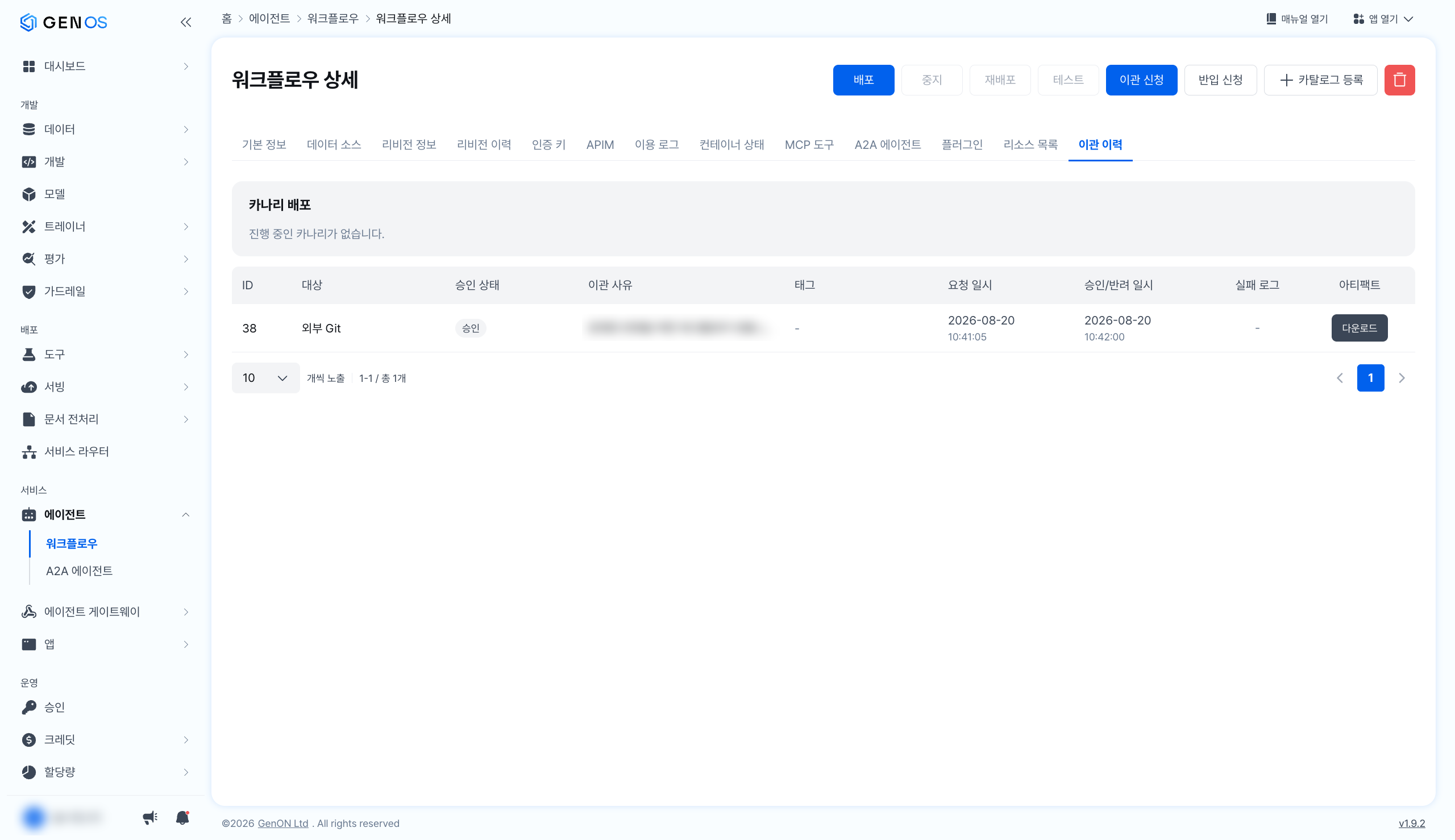
Task: Click the 크레딧 dollar coin icon
Action: (29, 739)
